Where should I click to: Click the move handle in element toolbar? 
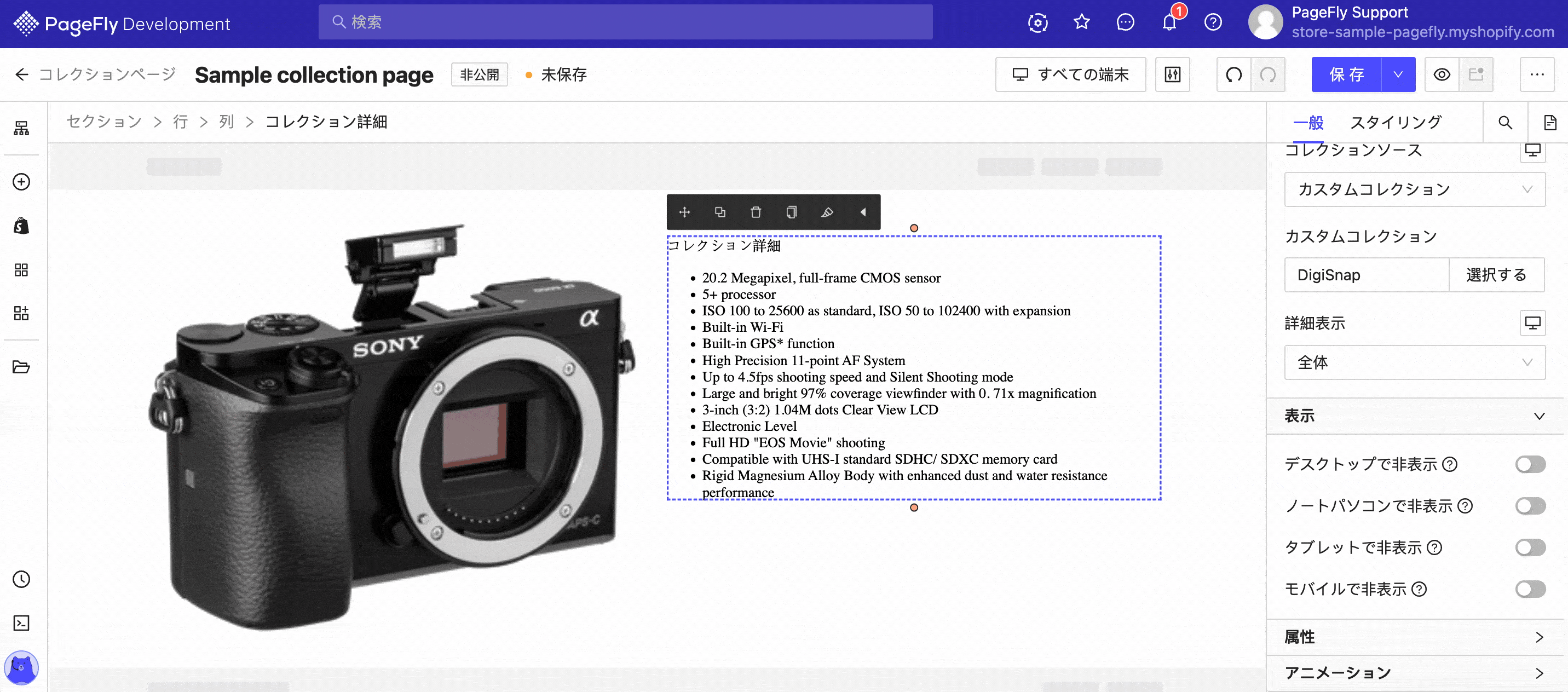[685, 212]
